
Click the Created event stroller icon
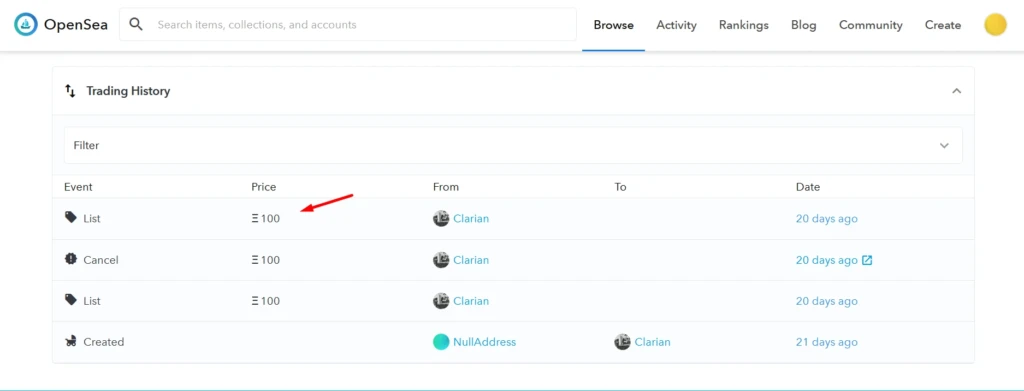tap(71, 341)
